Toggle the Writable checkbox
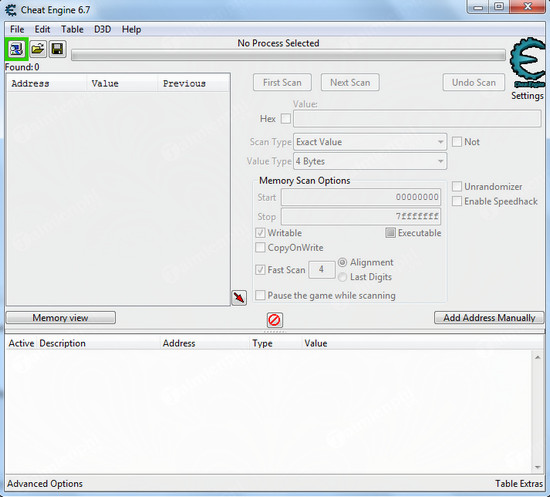Viewport: 550px width, 497px height. click(x=260, y=233)
